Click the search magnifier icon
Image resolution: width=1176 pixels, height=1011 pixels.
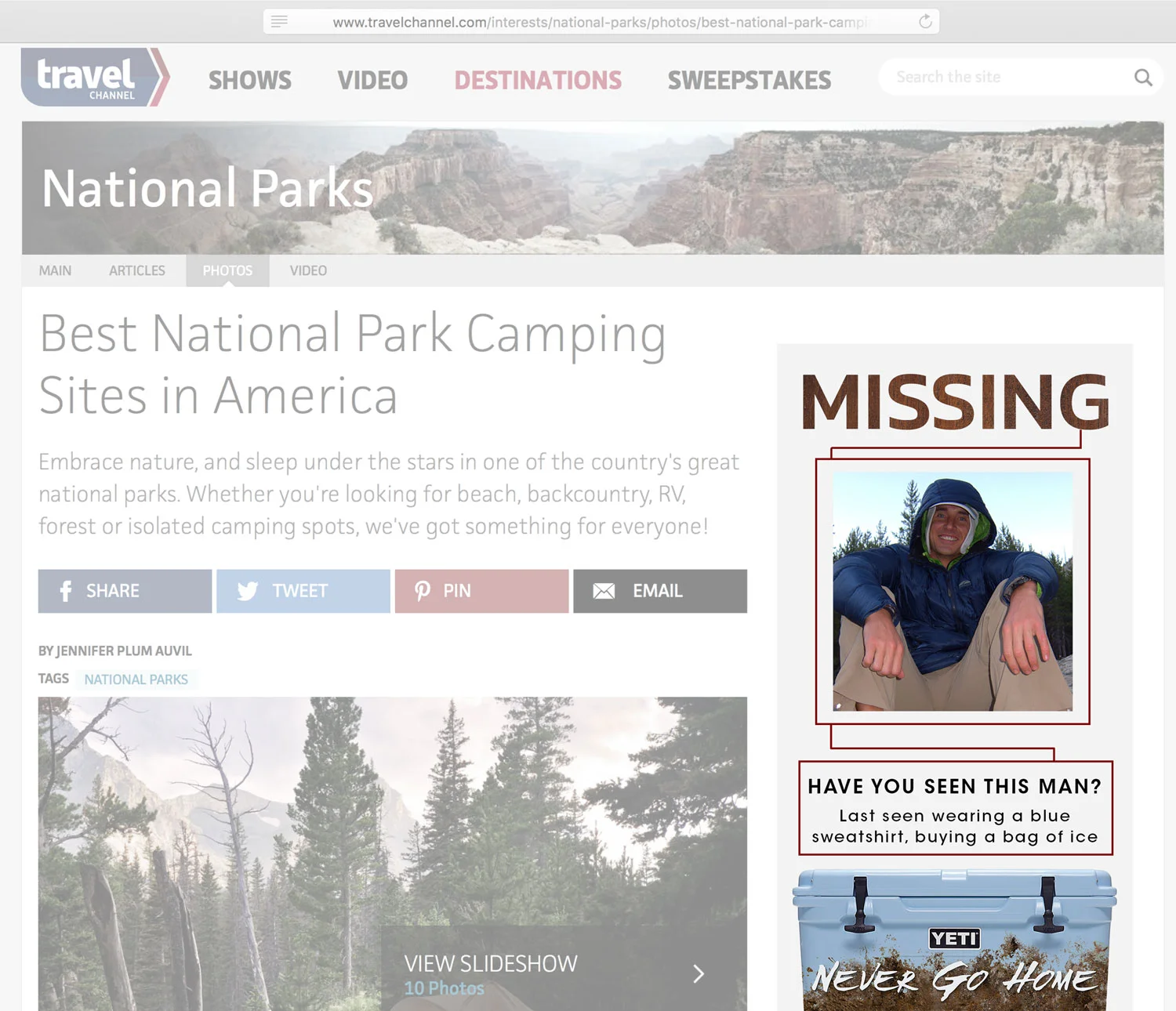pyautogui.click(x=1143, y=78)
